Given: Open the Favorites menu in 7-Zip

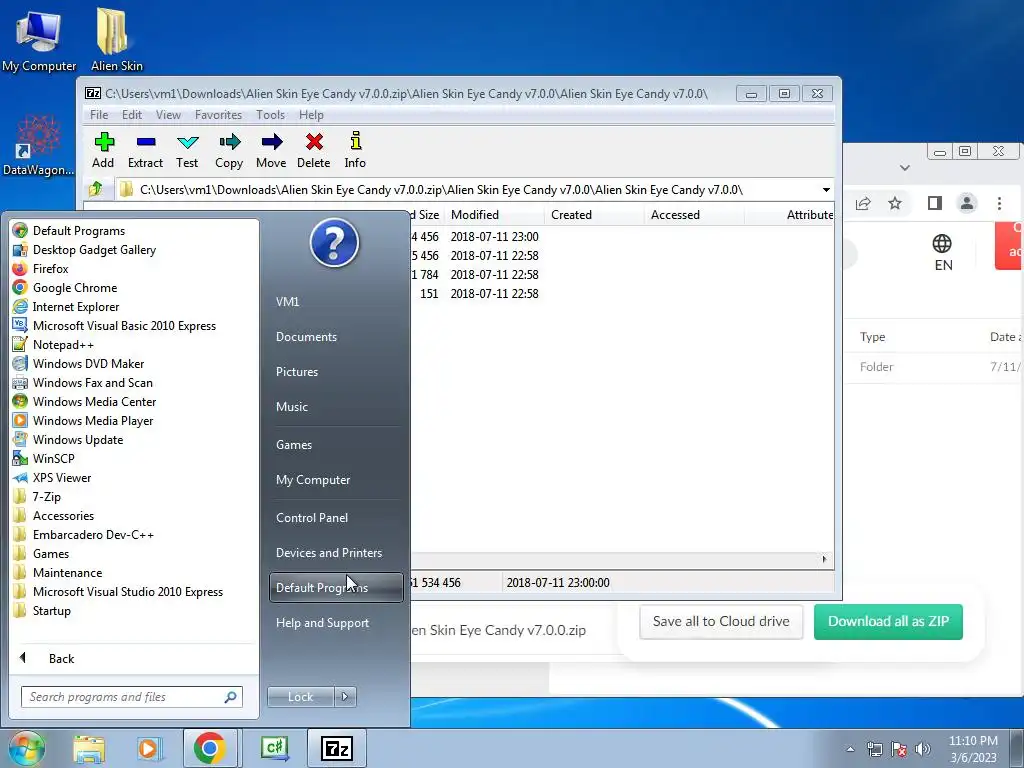Looking at the screenshot, I should (x=218, y=114).
